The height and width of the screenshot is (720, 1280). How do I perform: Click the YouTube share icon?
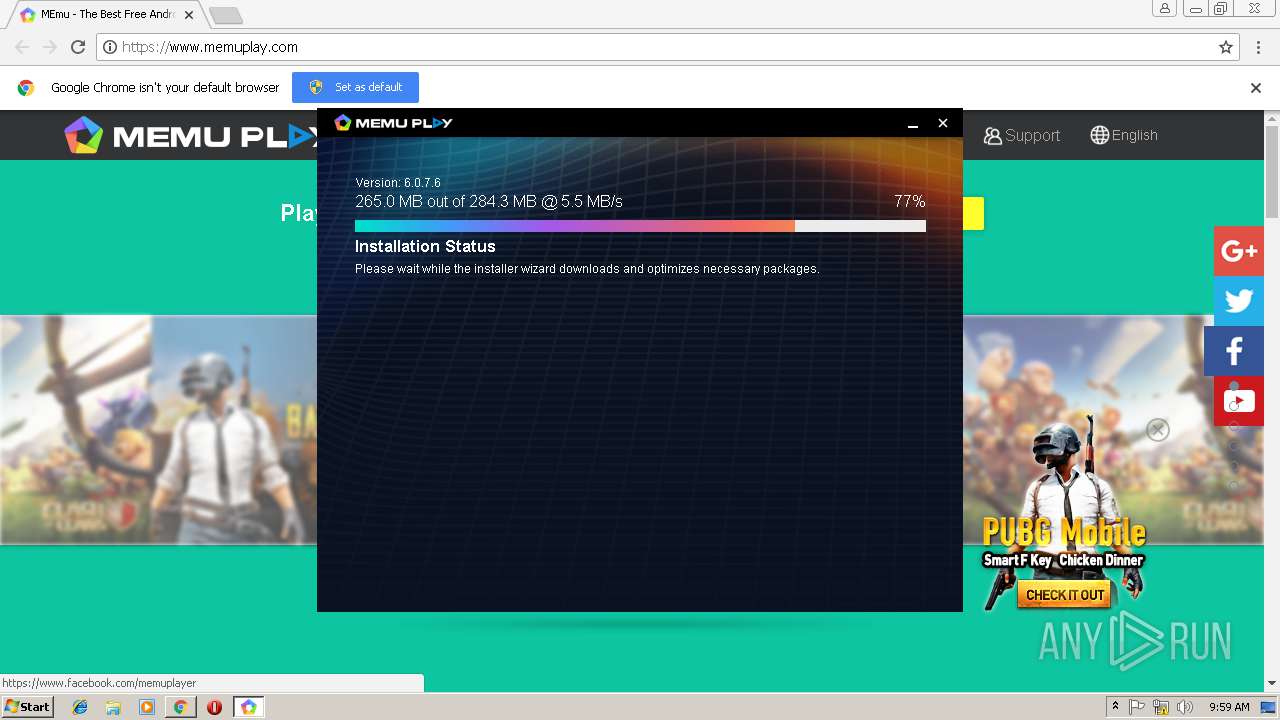1239,401
